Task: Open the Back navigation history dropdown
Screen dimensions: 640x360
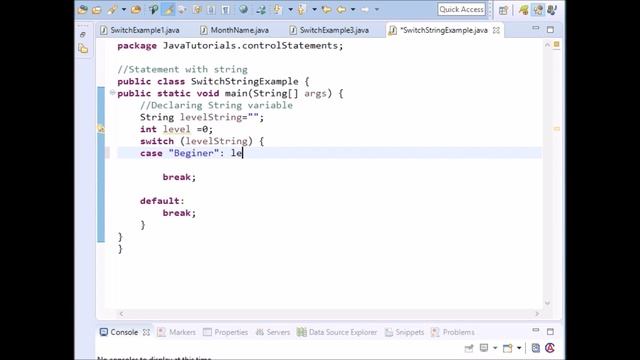Action: (x=353, y=9)
